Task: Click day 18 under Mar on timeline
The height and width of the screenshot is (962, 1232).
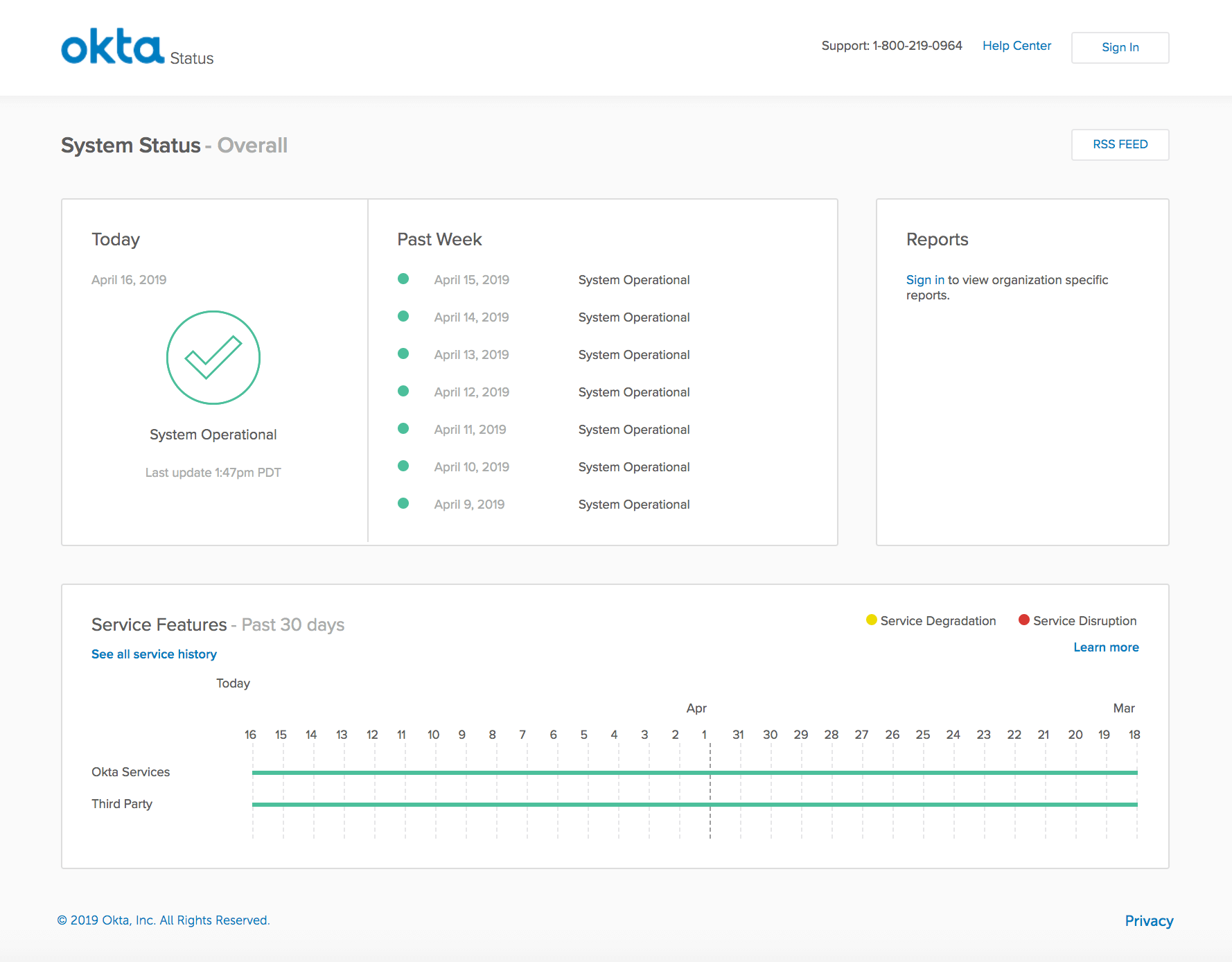Action: (x=1134, y=735)
